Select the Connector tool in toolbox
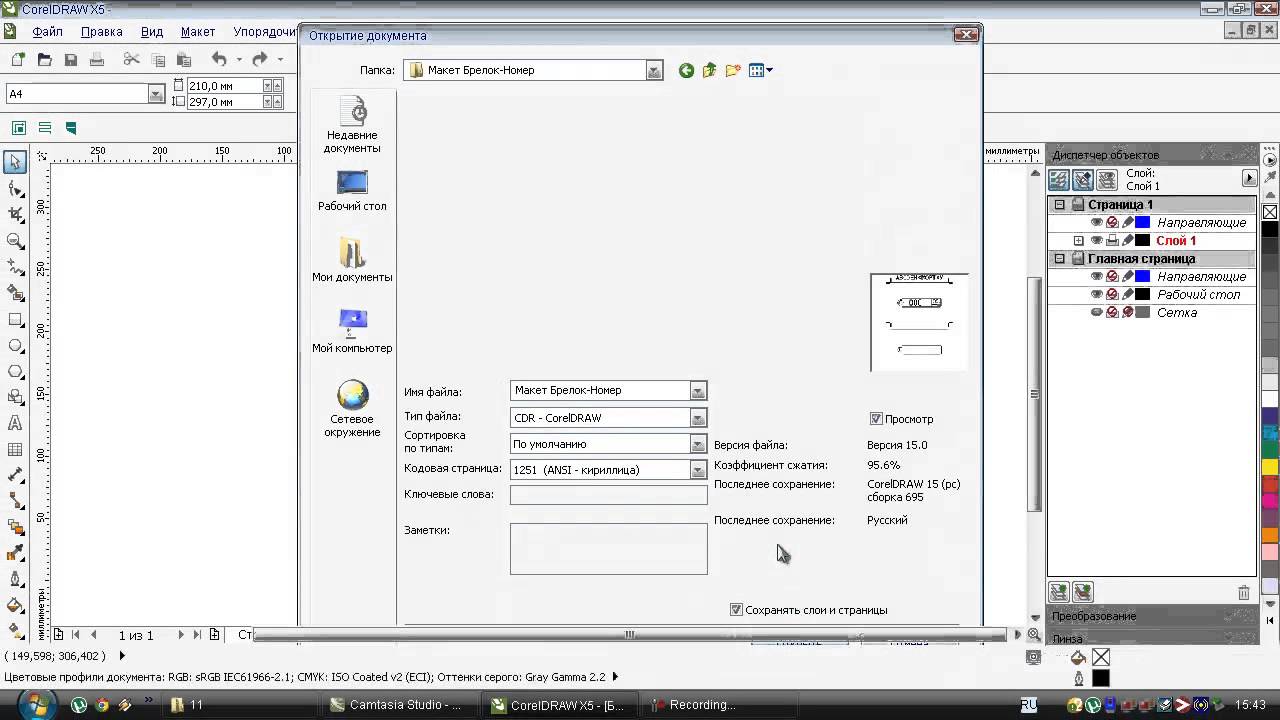Screen dimensions: 1280x720 [x=15, y=501]
